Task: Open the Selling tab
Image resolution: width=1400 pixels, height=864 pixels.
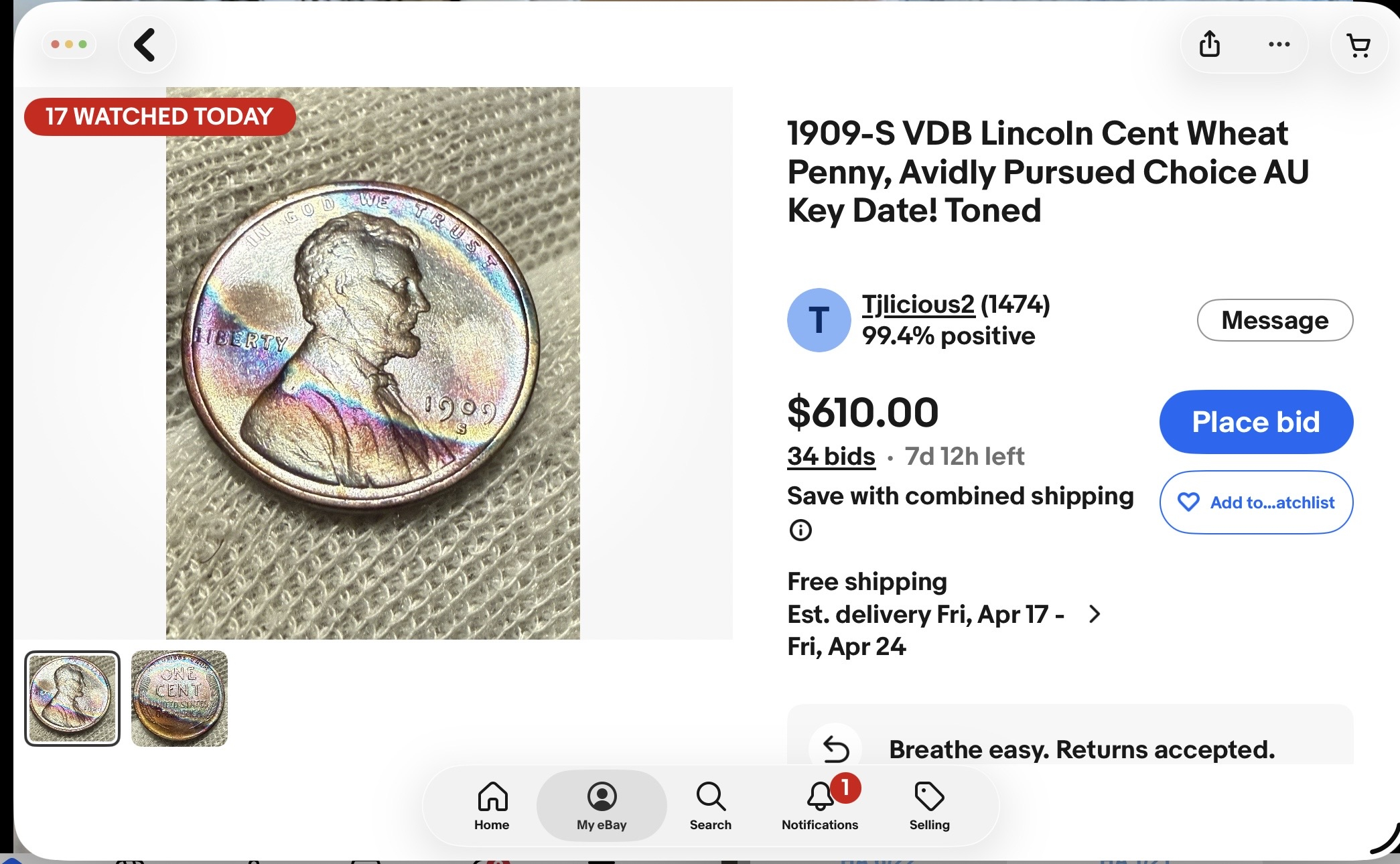Action: click(x=929, y=806)
